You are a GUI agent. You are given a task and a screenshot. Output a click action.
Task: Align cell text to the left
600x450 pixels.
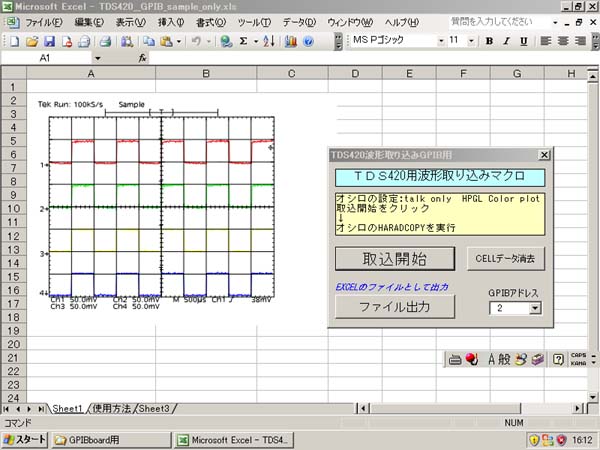(x=546, y=41)
